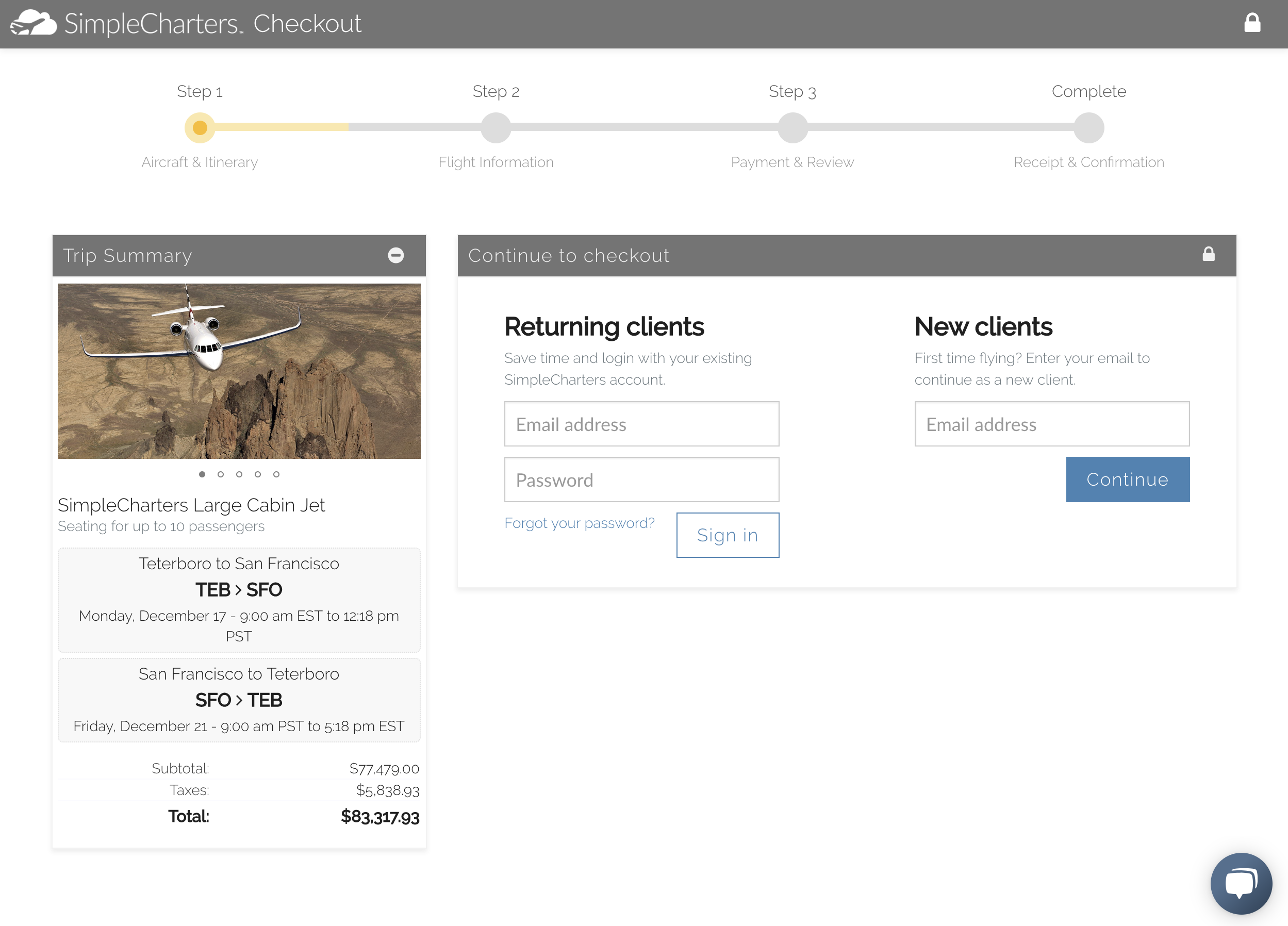Click the Trip Summary header title
This screenshot has height=926, width=1288.
pyautogui.click(x=128, y=256)
